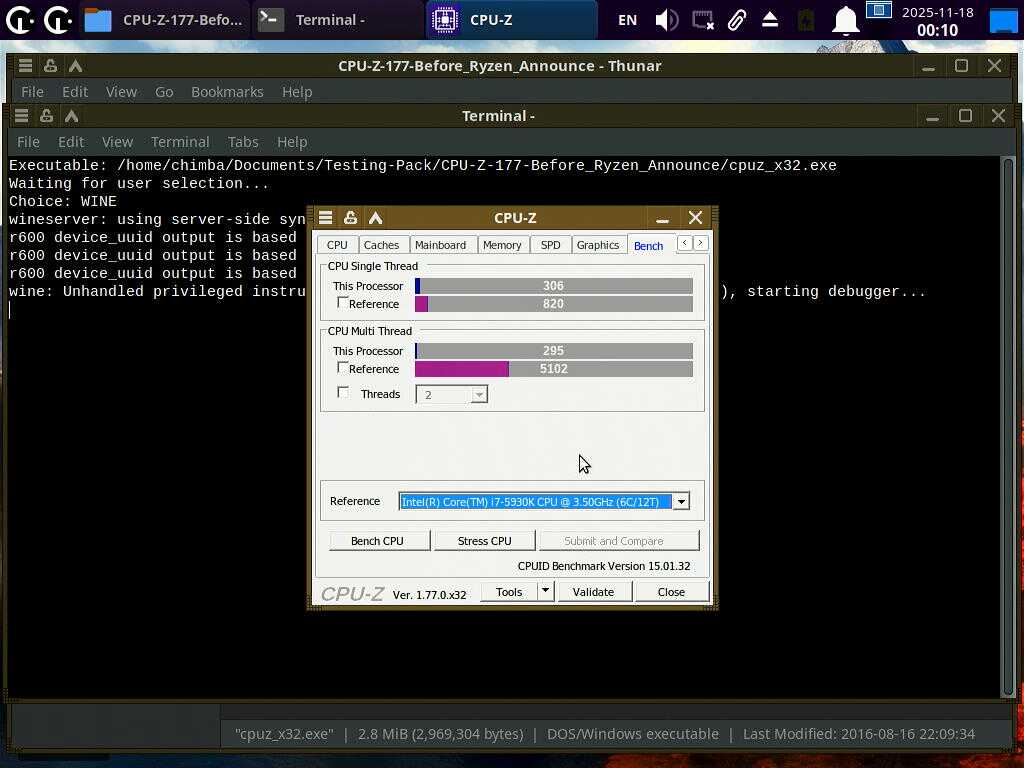Open the Terminal menu in Terminal
Viewport: 1024px width, 768px height.
pyautogui.click(x=180, y=142)
